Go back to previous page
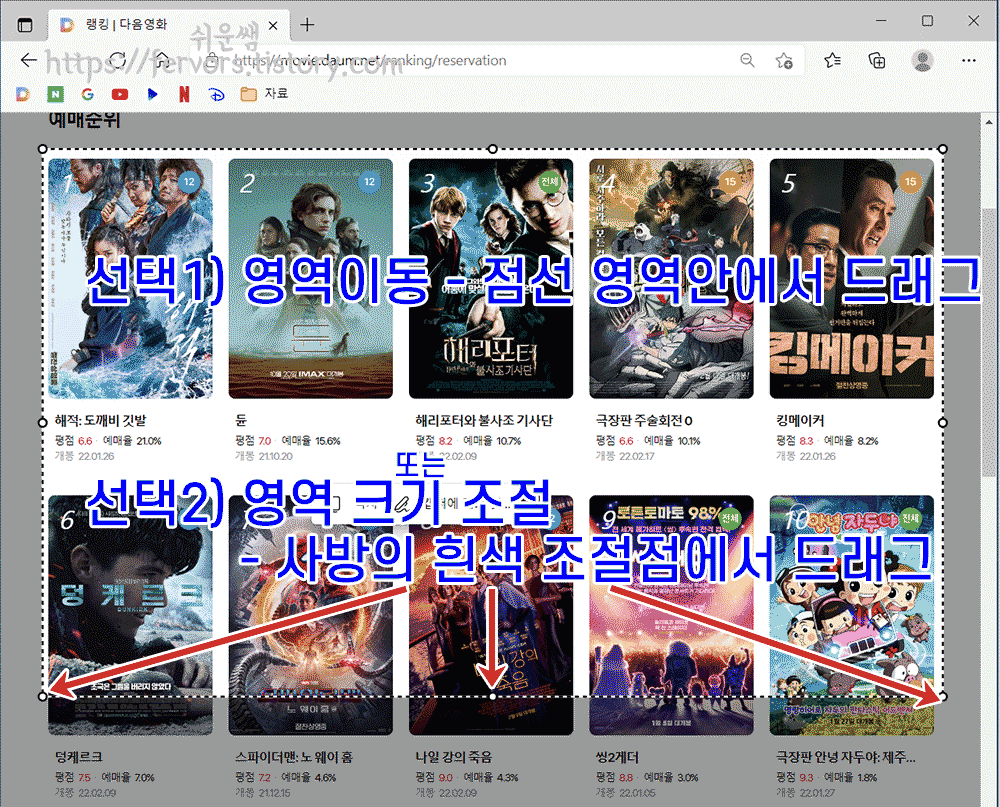 29,61
